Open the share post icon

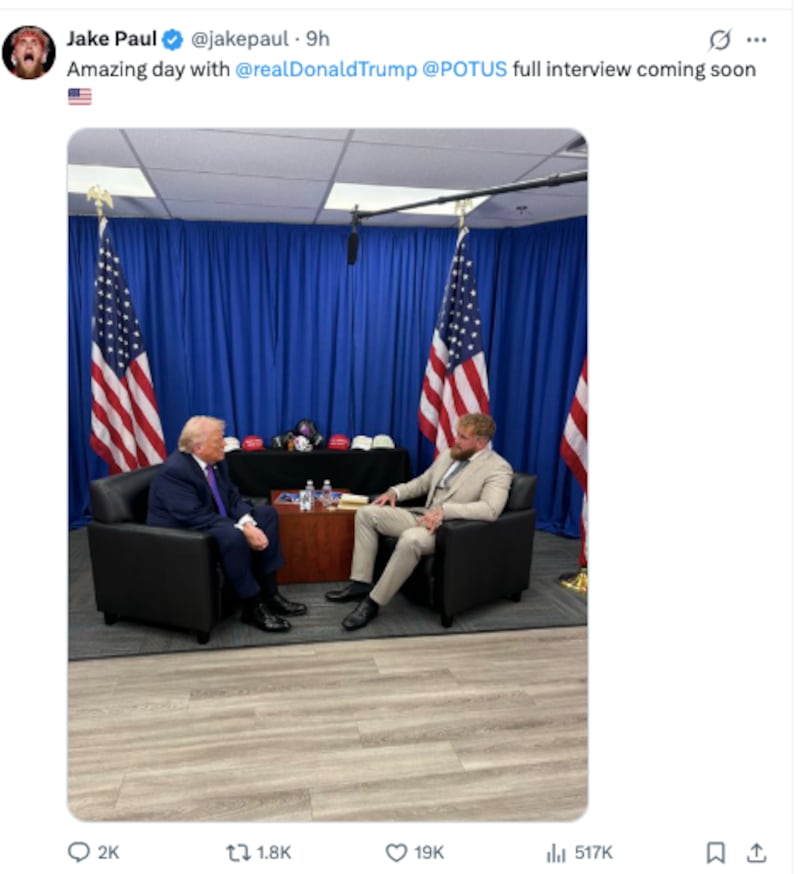pos(756,853)
